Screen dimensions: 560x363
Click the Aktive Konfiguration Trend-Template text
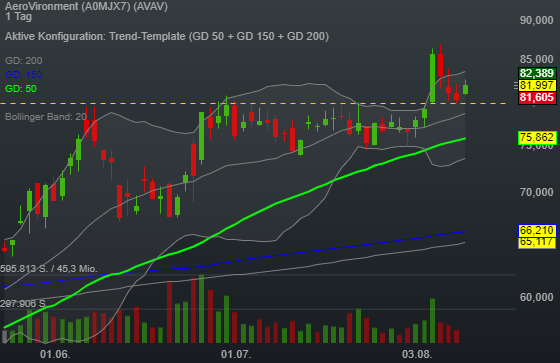tap(167, 36)
